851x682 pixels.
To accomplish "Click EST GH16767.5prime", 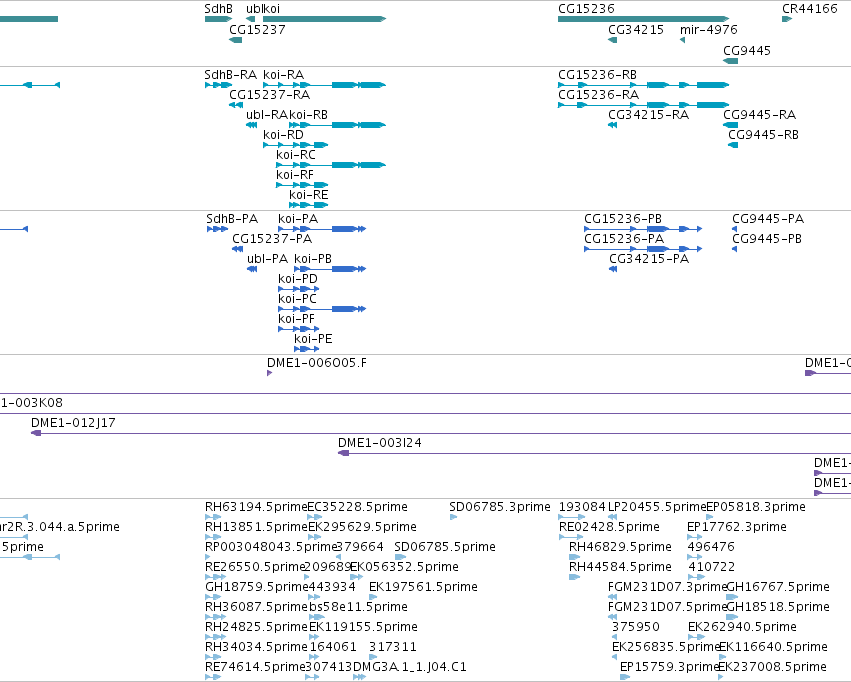I will pos(778,588).
